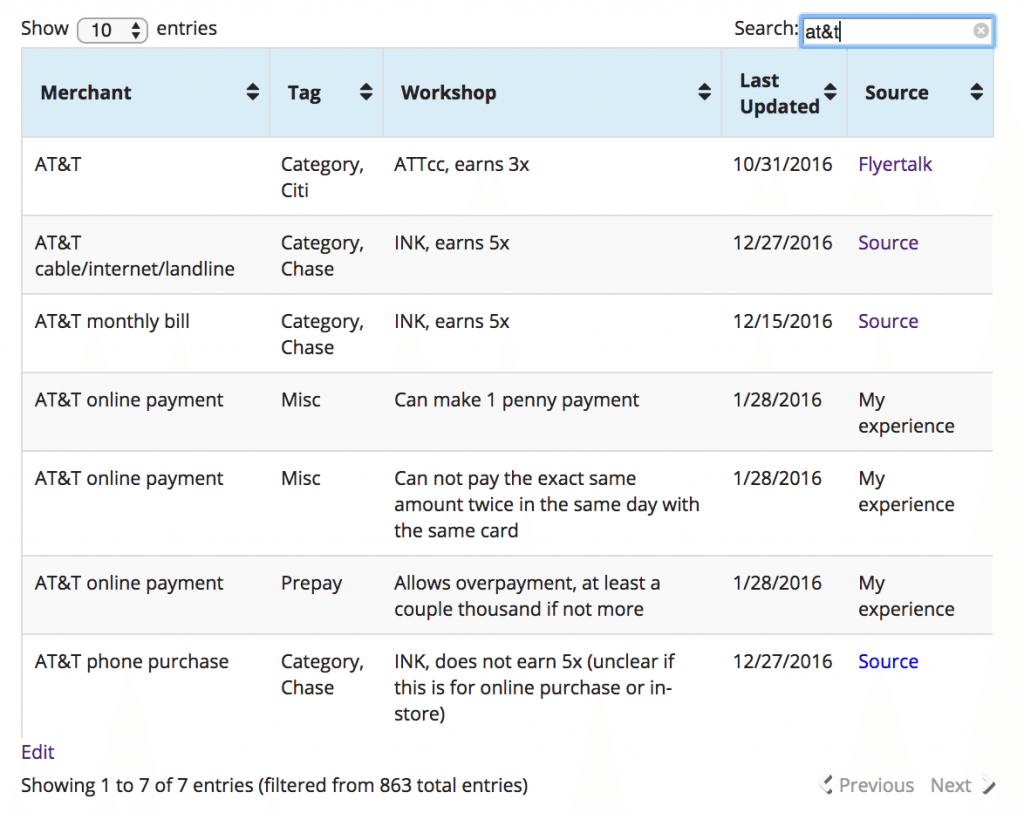
Task: Click the entries count stepper arrows
Action: pyautogui.click(x=137, y=29)
